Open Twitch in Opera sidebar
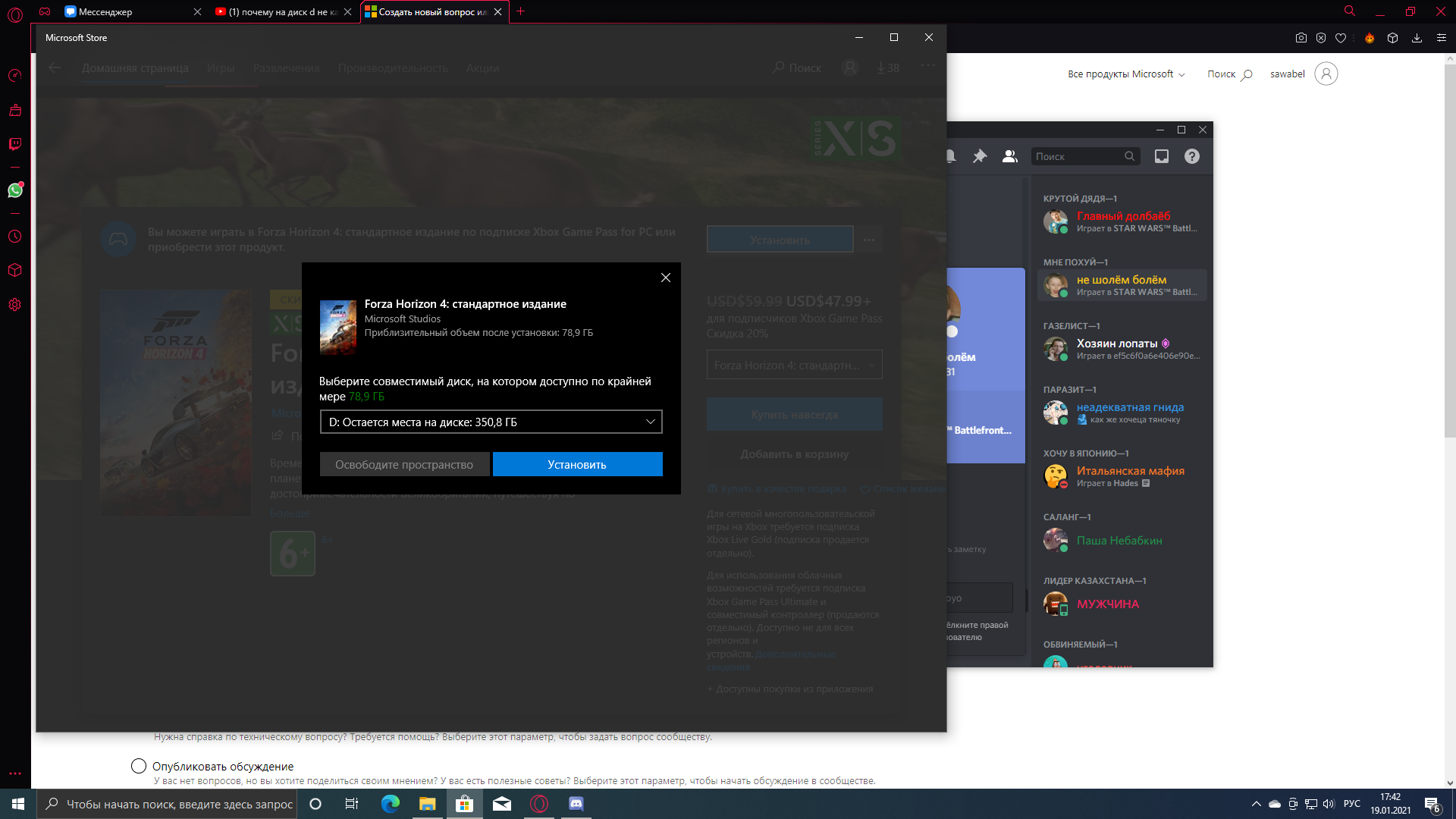 click(14, 144)
